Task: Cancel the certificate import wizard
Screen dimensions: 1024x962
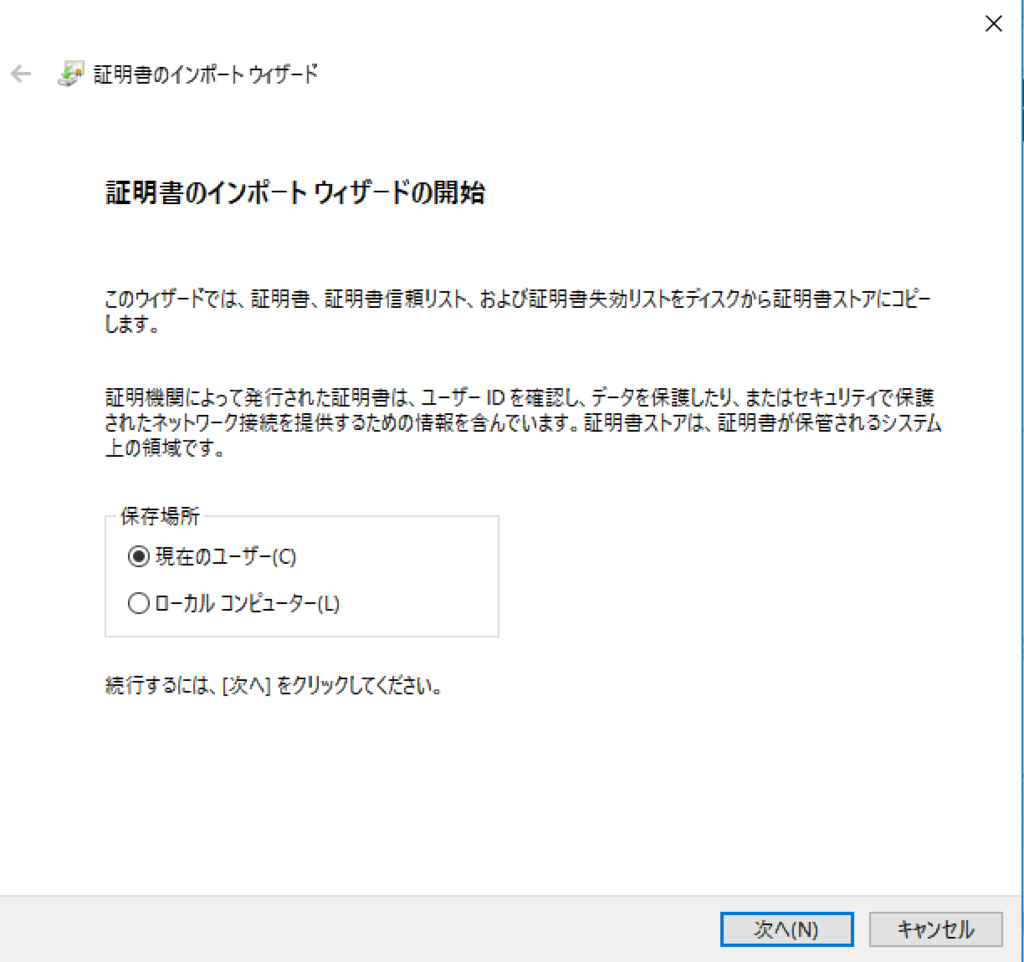Action: (936, 929)
